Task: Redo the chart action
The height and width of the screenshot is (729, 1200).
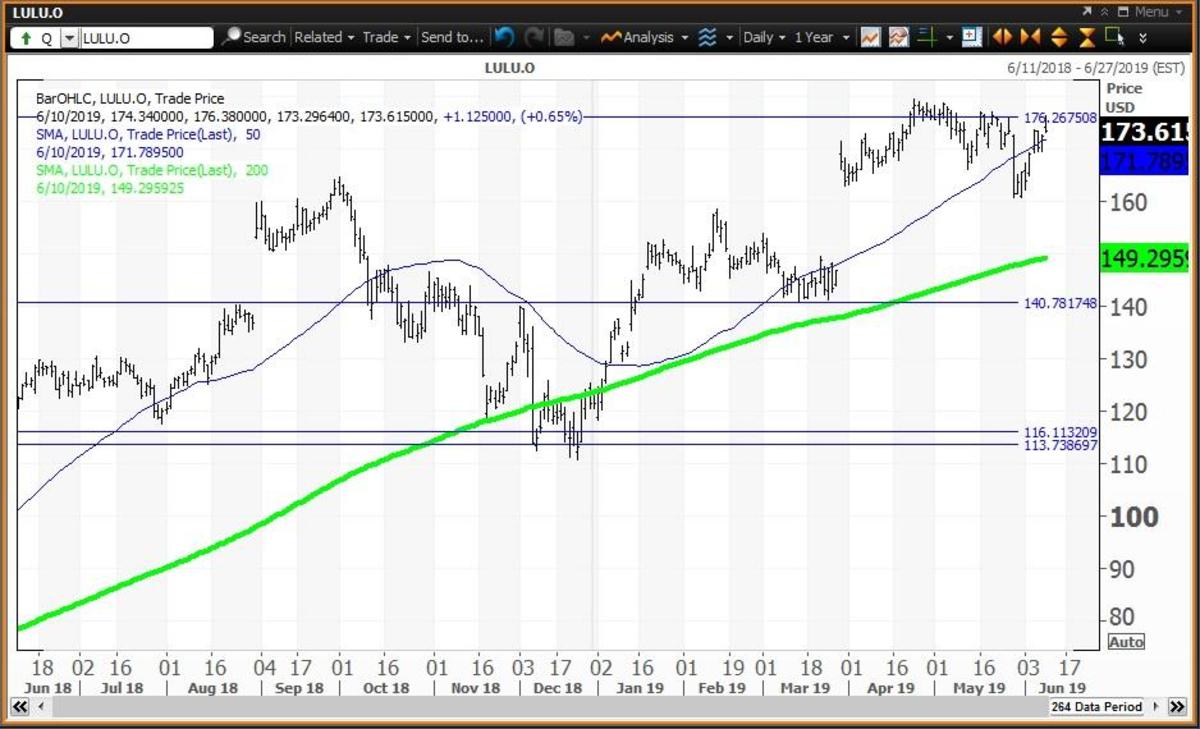Action: tap(533, 37)
